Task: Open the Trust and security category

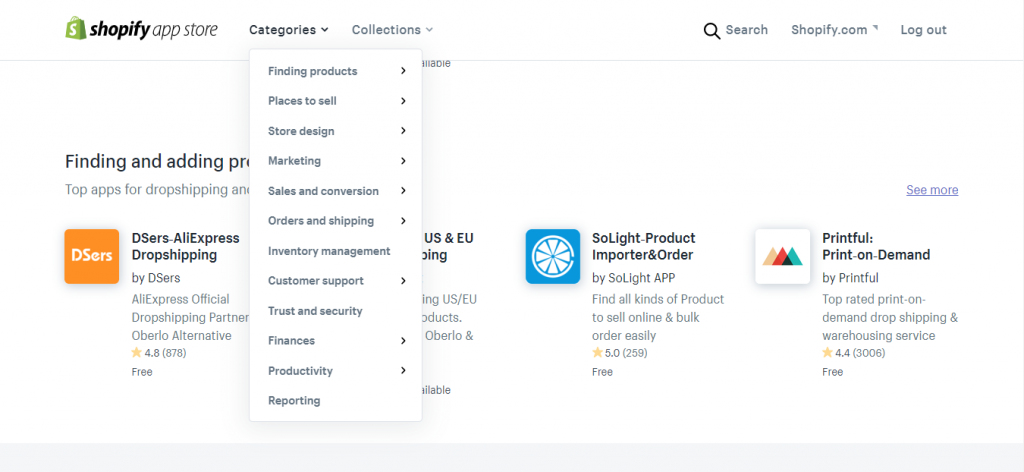Action: click(315, 311)
